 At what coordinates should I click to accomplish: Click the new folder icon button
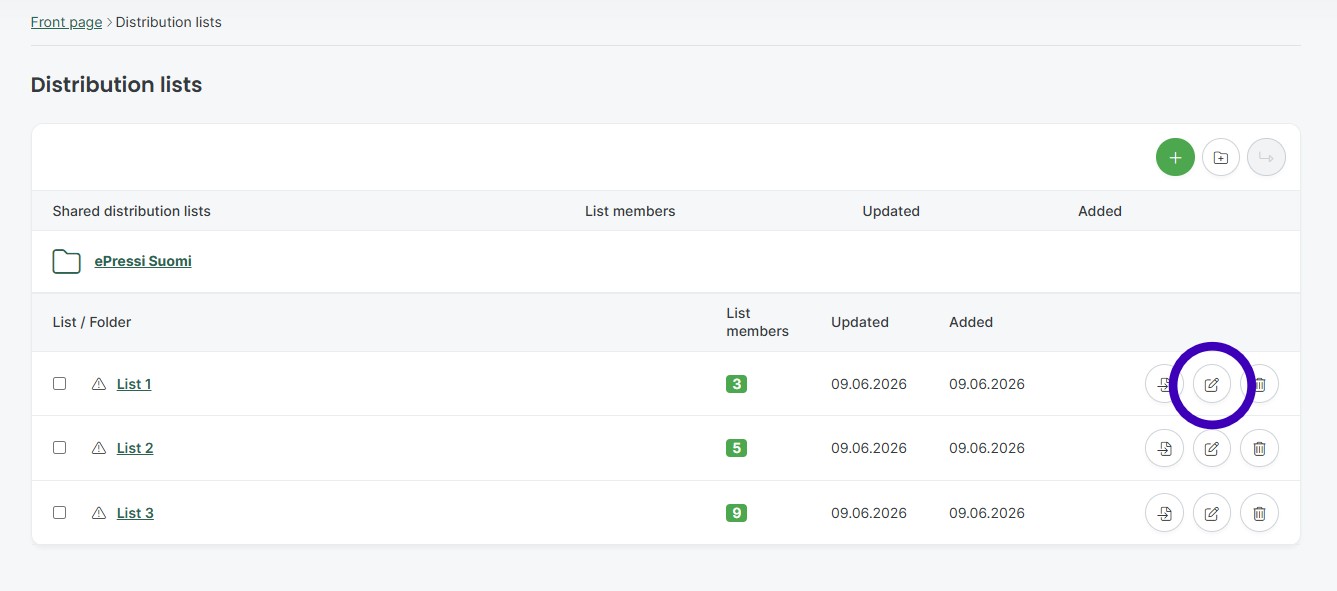(1221, 157)
